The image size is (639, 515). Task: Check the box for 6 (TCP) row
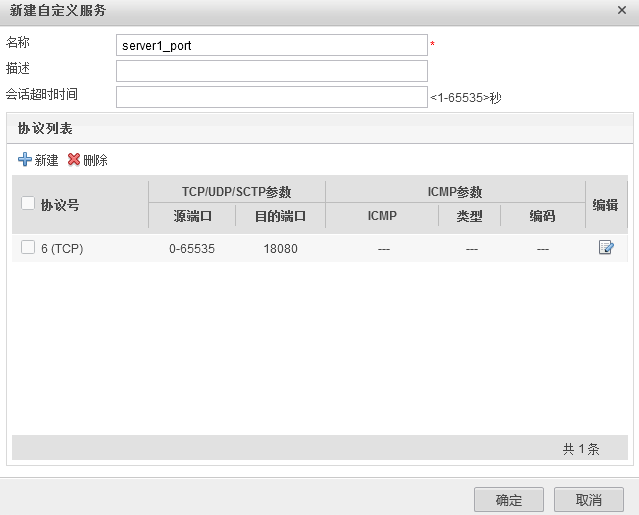click(28, 248)
